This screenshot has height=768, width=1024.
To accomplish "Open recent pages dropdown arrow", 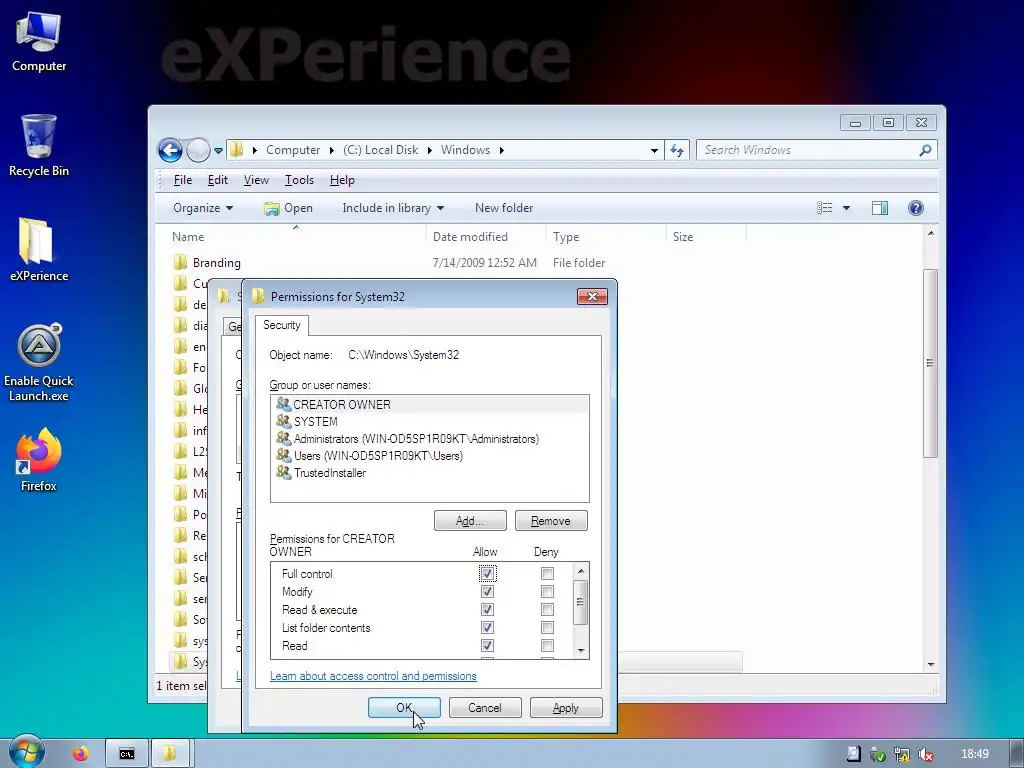I will [218, 151].
